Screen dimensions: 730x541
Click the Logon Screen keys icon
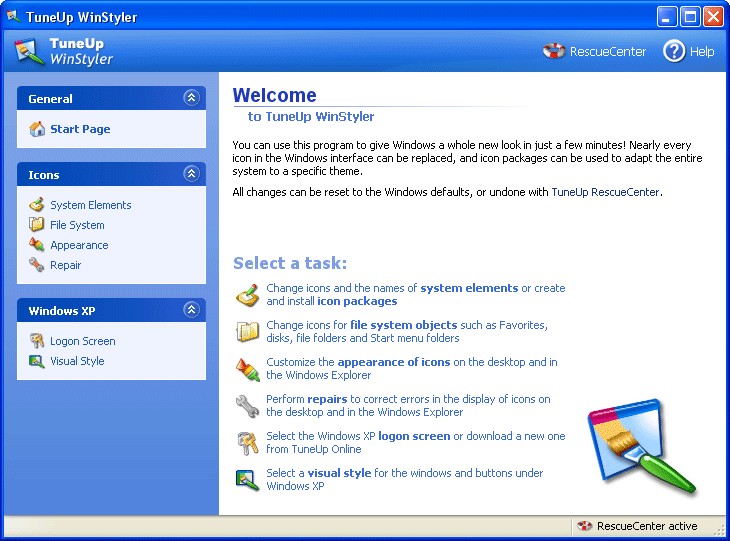(x=37, y=341)
